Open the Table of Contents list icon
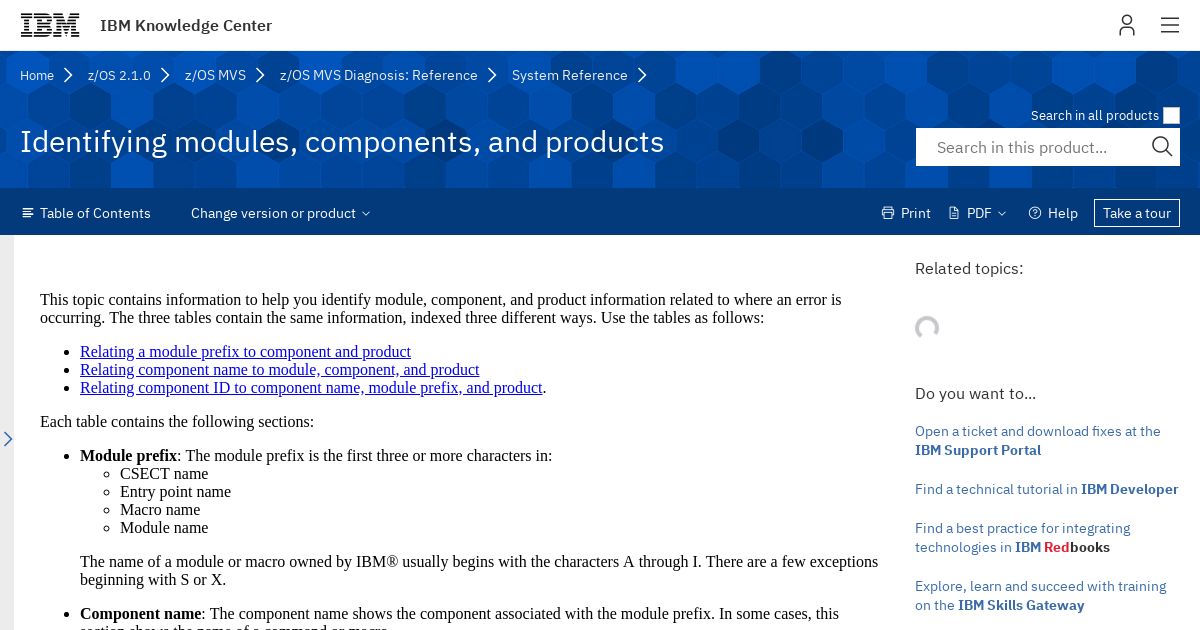The width and height of the screenshot is (1200, 630). coord(28,213)
